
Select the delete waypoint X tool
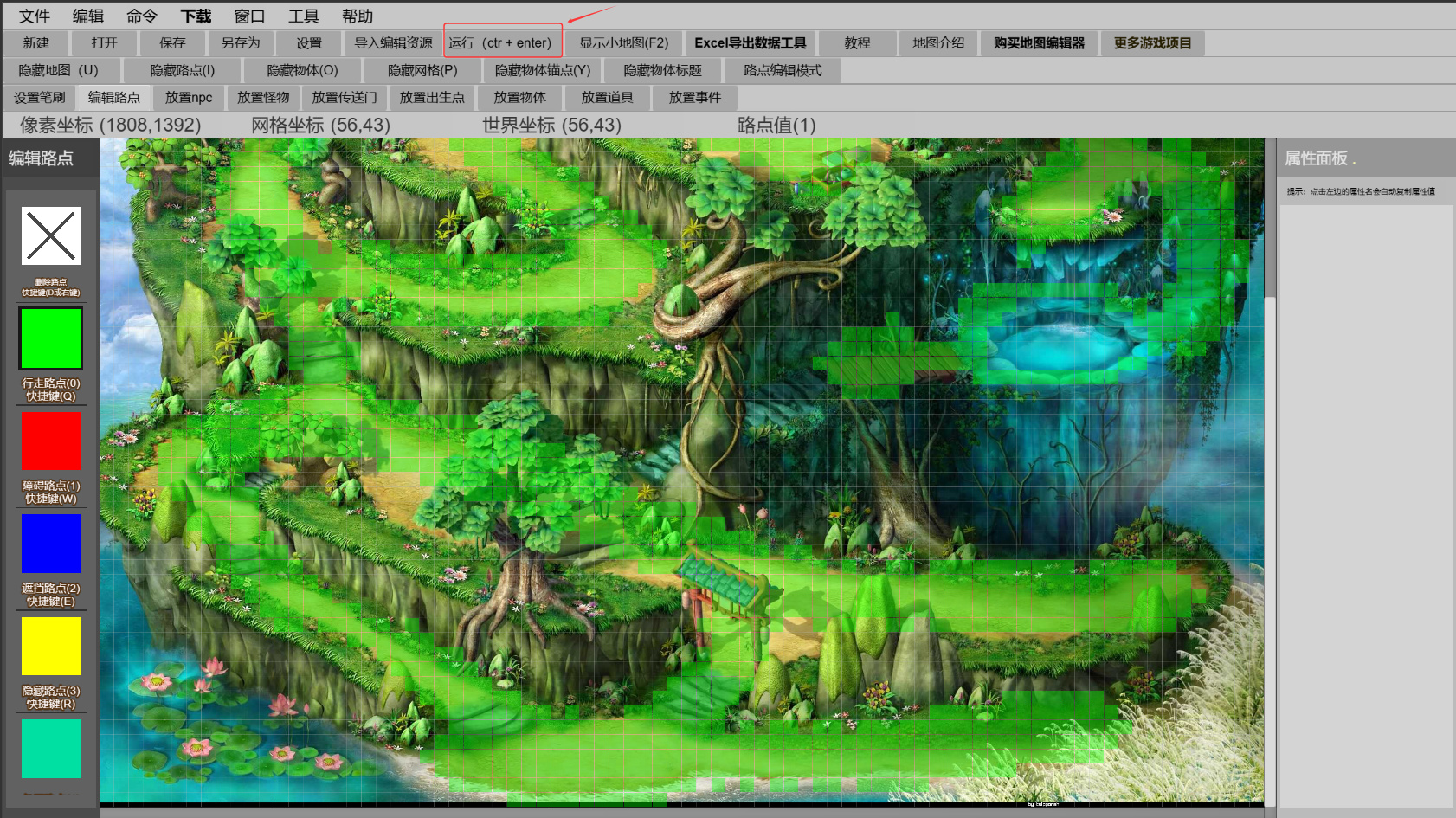point(51,235)
